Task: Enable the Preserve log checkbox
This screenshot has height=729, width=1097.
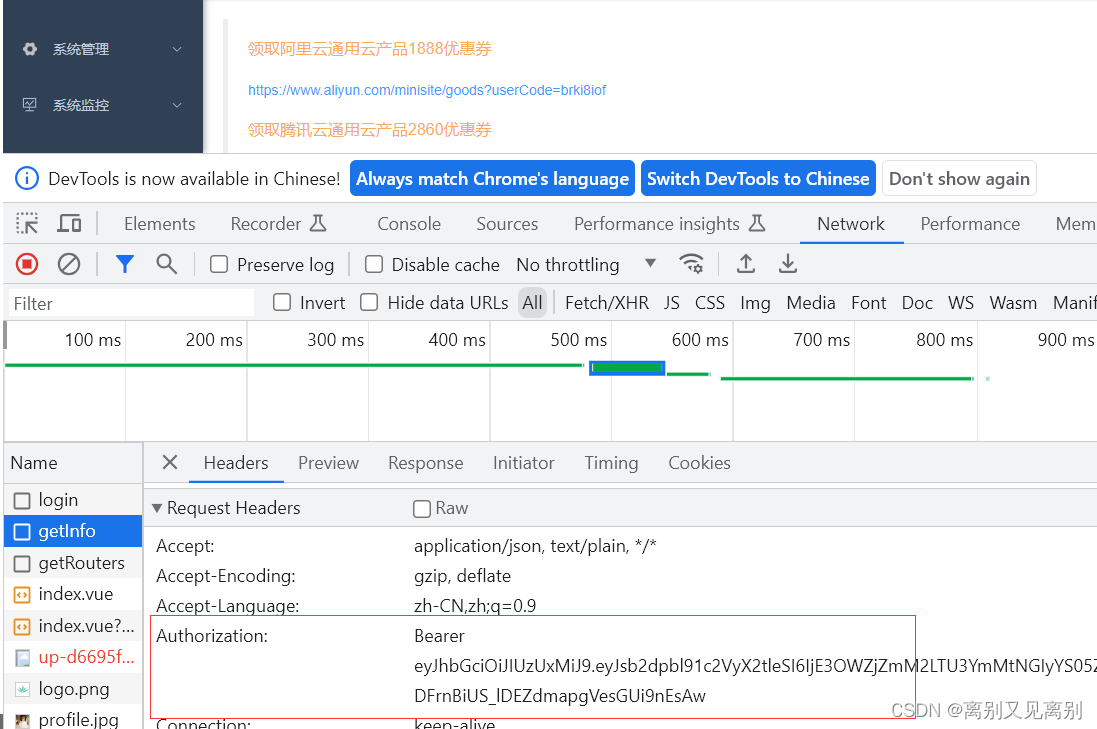Action: tap(219, 264)
